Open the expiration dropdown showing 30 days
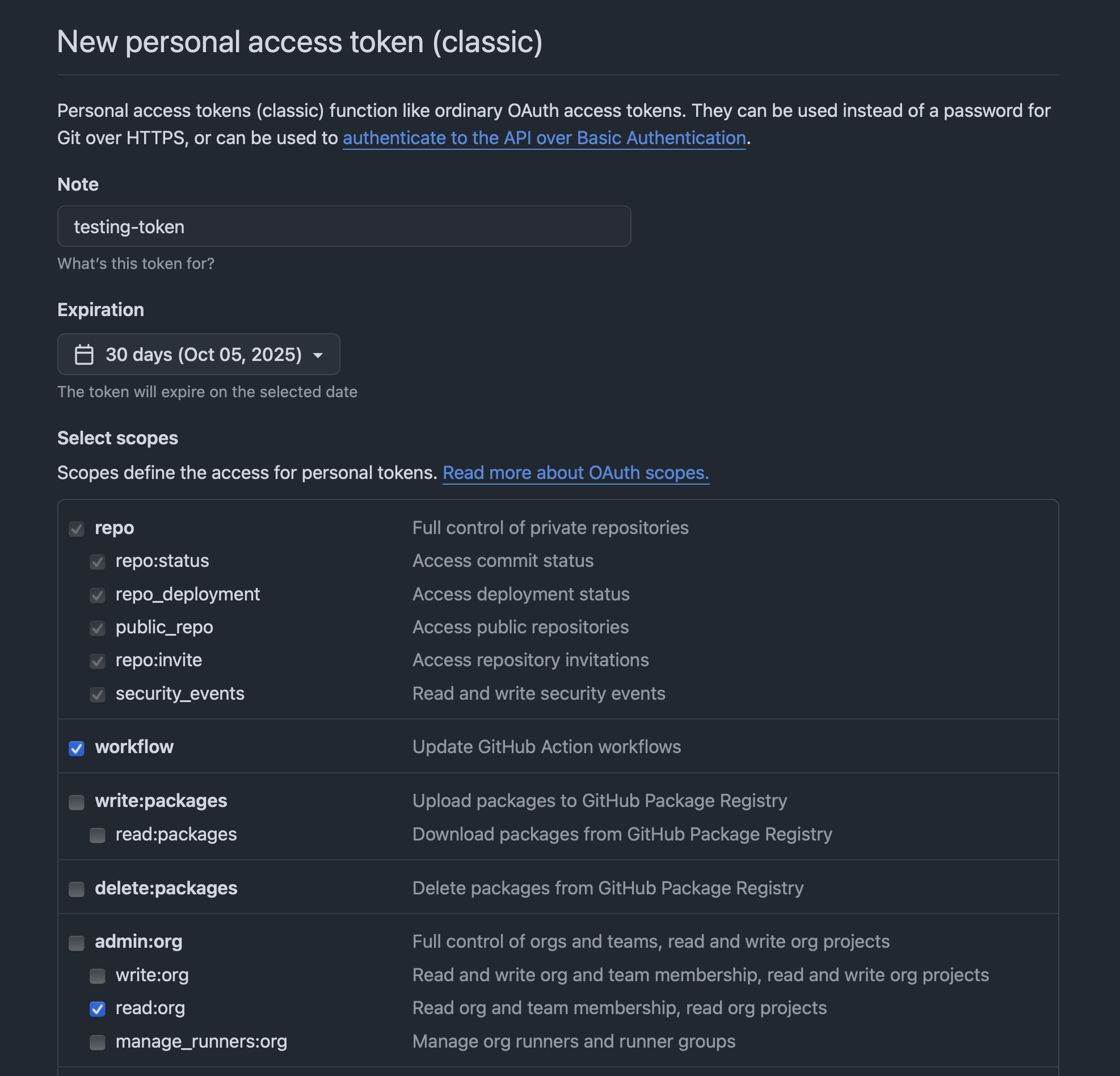1120x1076 pixels. pos(198,354)
